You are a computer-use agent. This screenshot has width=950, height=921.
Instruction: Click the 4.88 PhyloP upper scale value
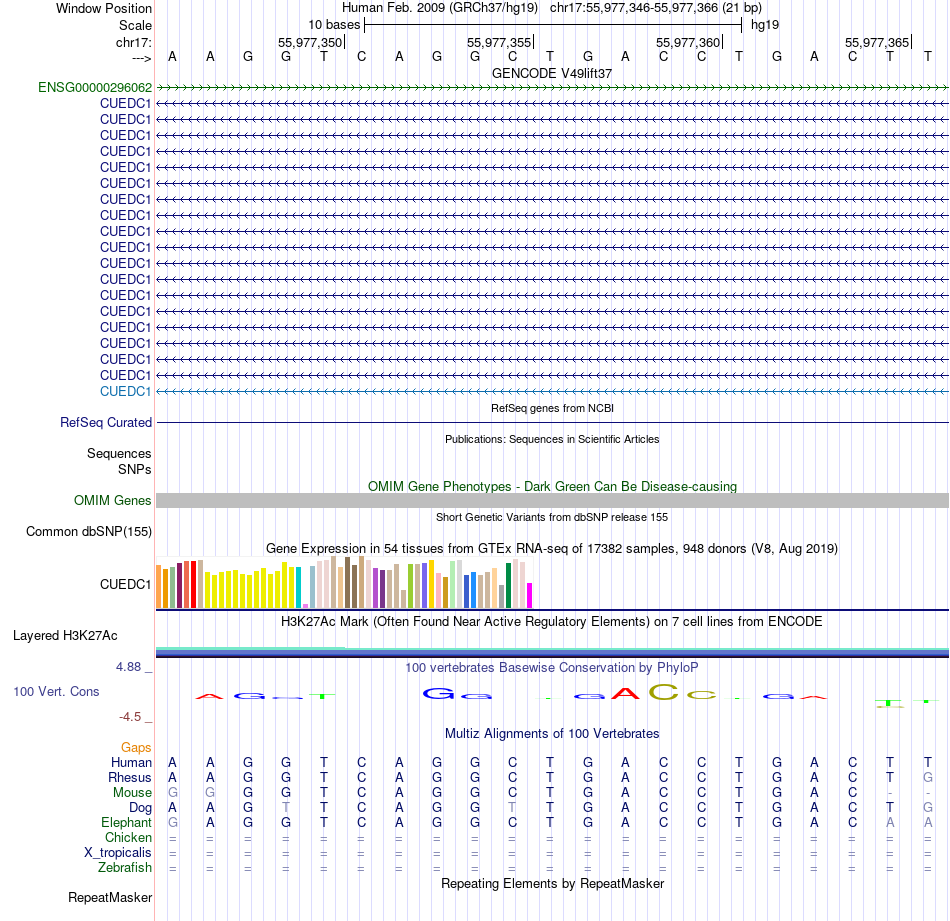[128, 667]
